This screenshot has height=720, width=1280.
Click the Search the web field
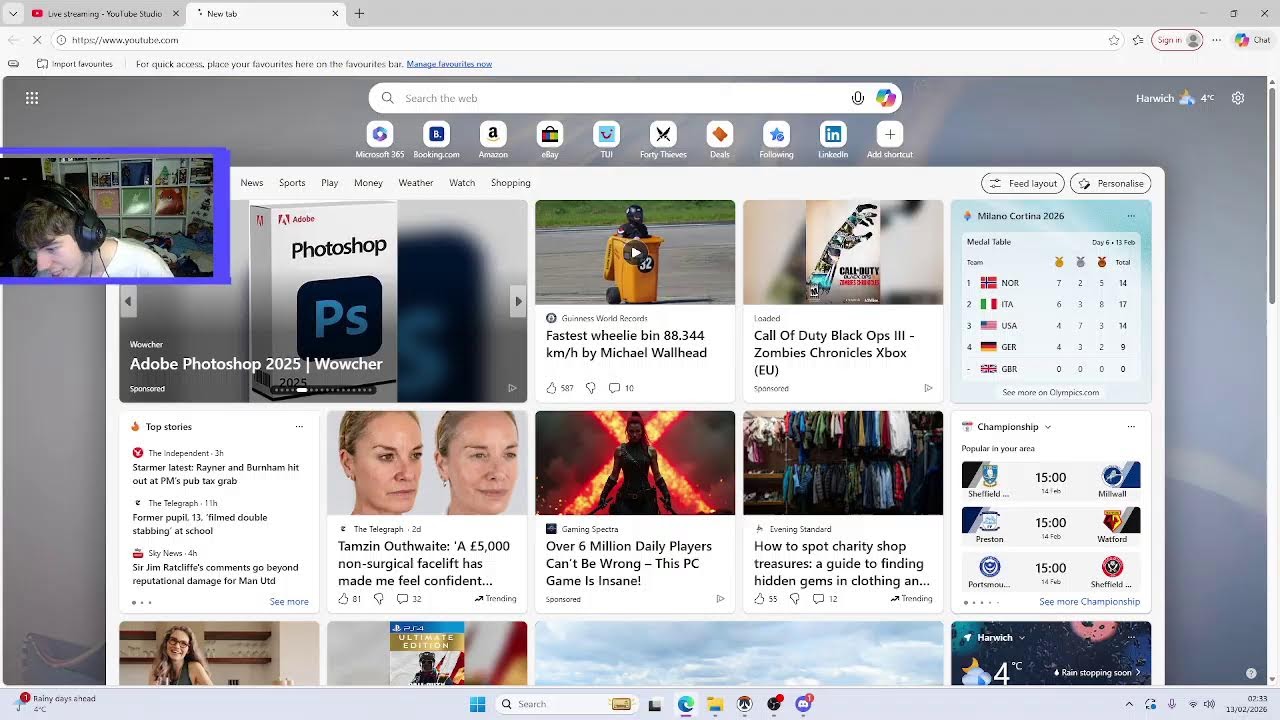635,98
